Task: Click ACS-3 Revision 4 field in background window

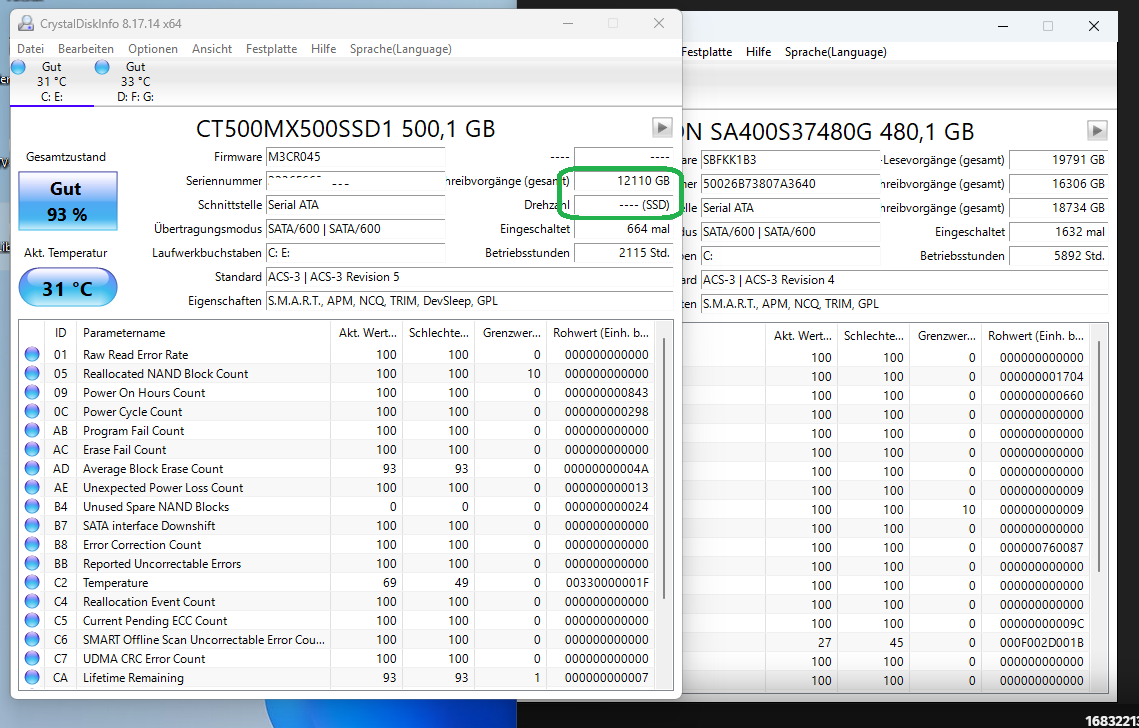Action: pyautogui.click(x=904, y=280)
